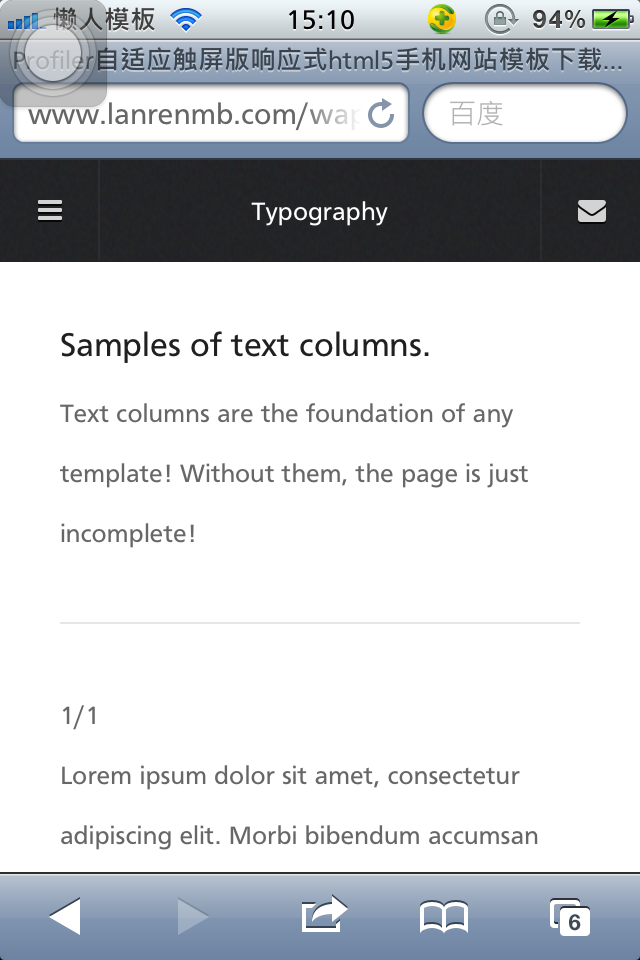The width and height of the screenshot is (640, 960).
Task: Tap the Samples of text columns heading
Action: [x=245, y=345]
